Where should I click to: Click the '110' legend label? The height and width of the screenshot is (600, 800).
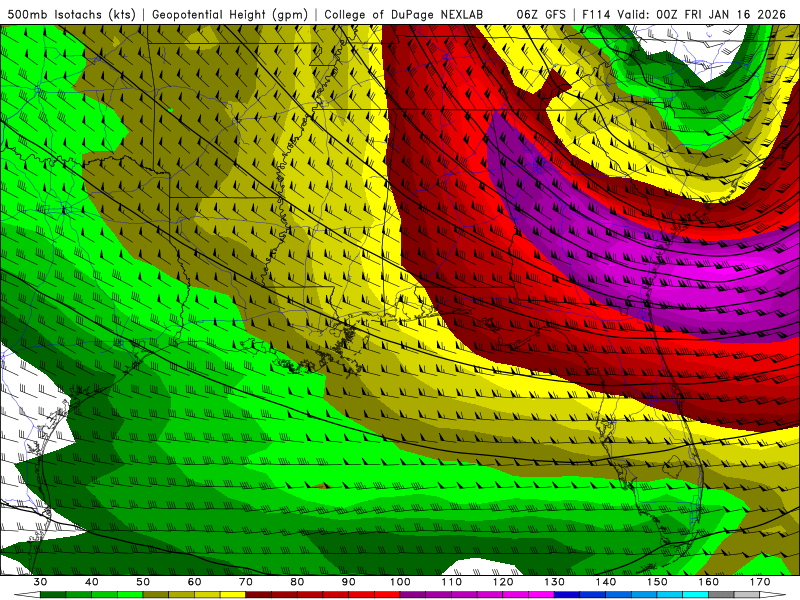452,582
